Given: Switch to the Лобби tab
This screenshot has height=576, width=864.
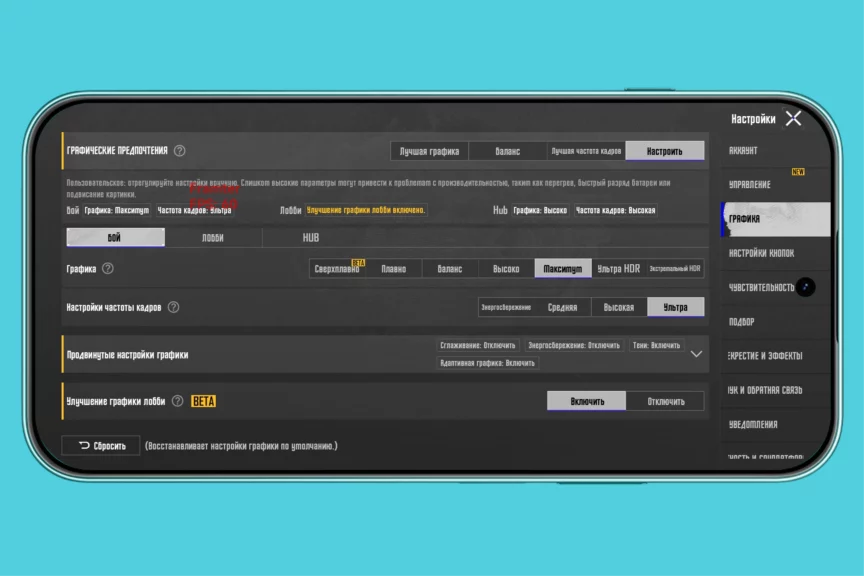Looking at the screenshot, I should 213,238.
